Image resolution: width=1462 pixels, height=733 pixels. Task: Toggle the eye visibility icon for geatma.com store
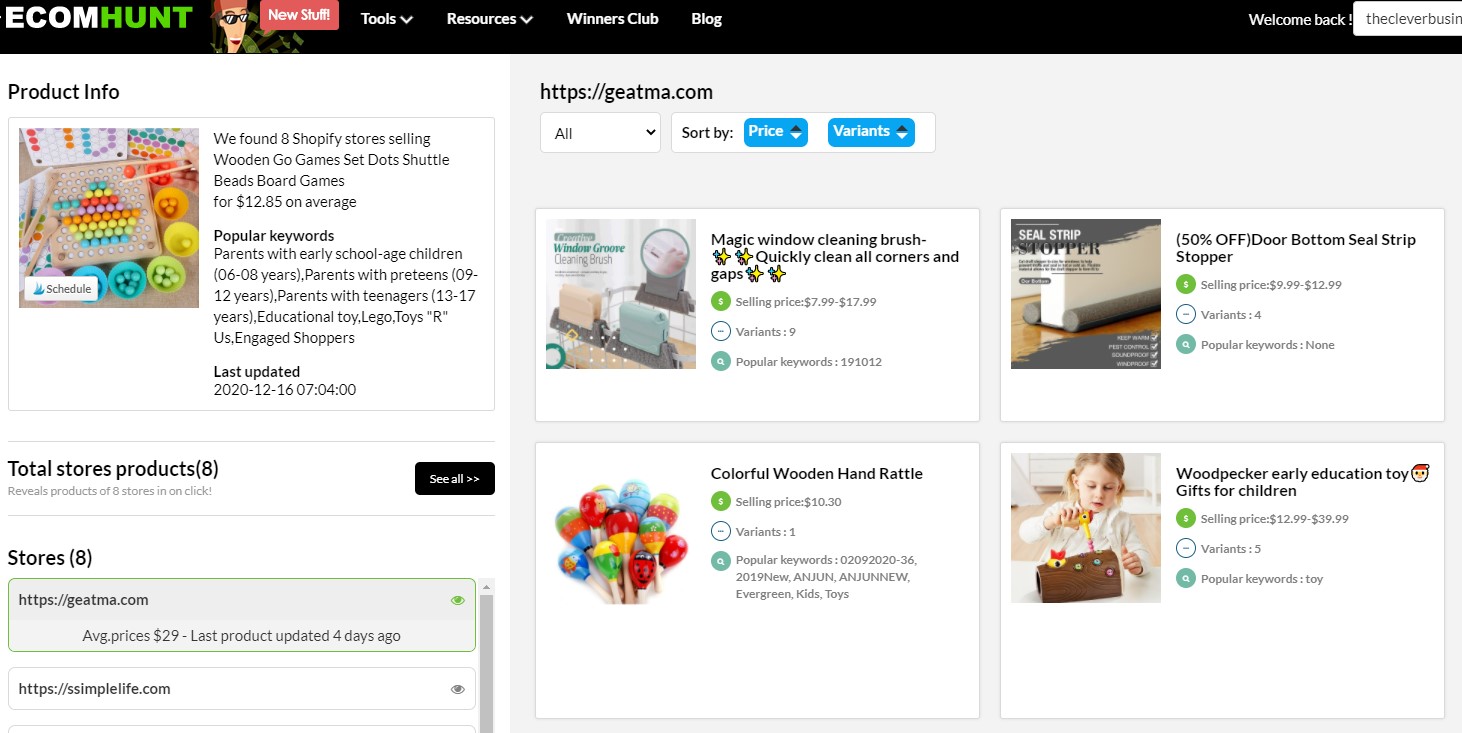pyautogui.click(x=458, y=599)
